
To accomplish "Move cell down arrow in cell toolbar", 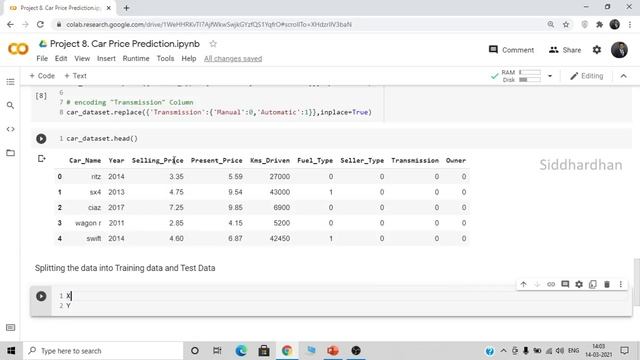I will pyautogui.click(x=537, y=284).
